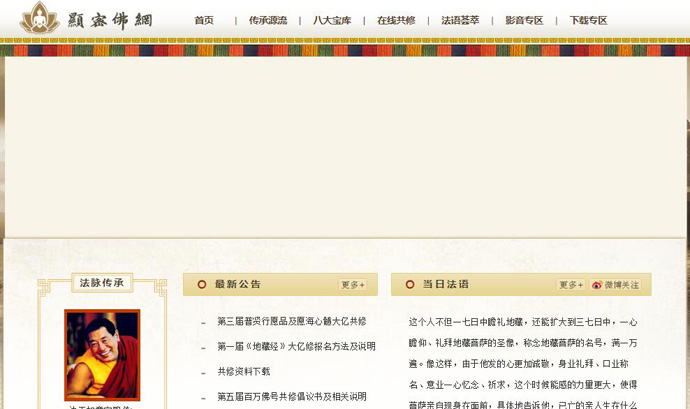
Task: Open 第一届《地藏经》大亿修报名方法及说明 link
Action: point(296,347)
